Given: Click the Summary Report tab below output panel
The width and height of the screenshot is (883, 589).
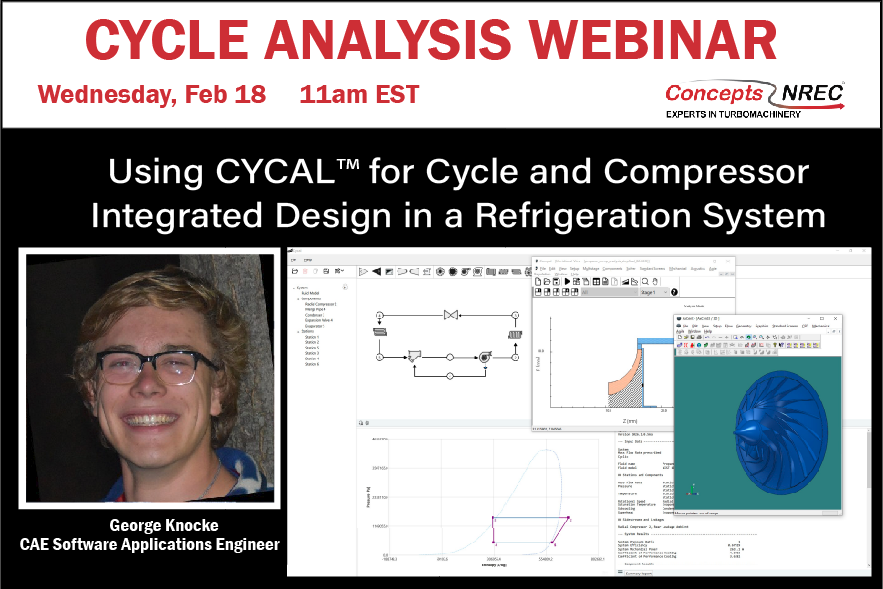Looking at the screenshot, I should [639, 573].
